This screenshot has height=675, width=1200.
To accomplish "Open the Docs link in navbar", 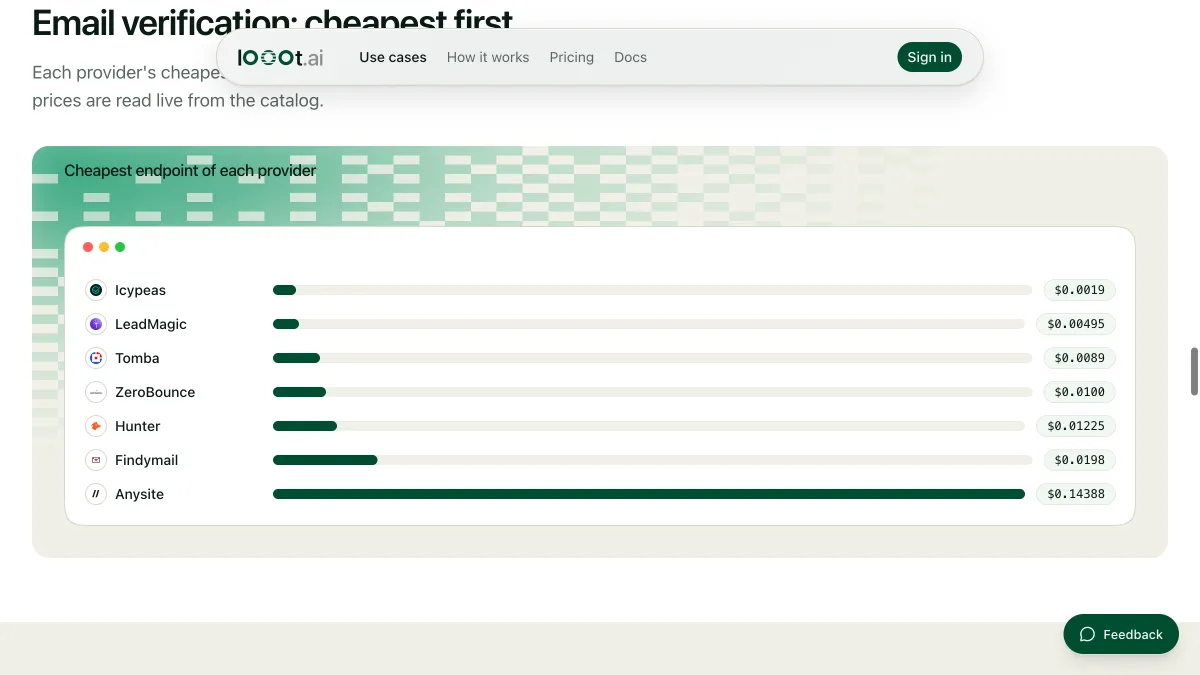I will [x=630, y=57].
